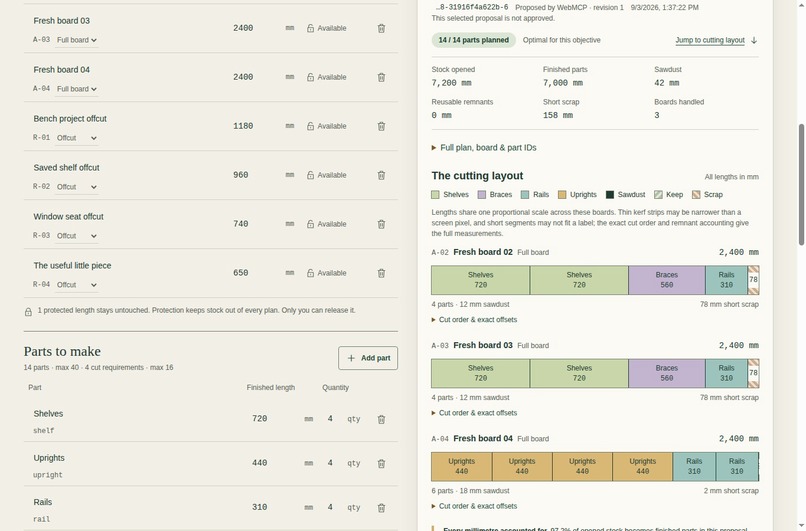Screen dimensions: 806x531
Task: Click the 14 / 14 parts planned badge
Action: click(473, 40)
